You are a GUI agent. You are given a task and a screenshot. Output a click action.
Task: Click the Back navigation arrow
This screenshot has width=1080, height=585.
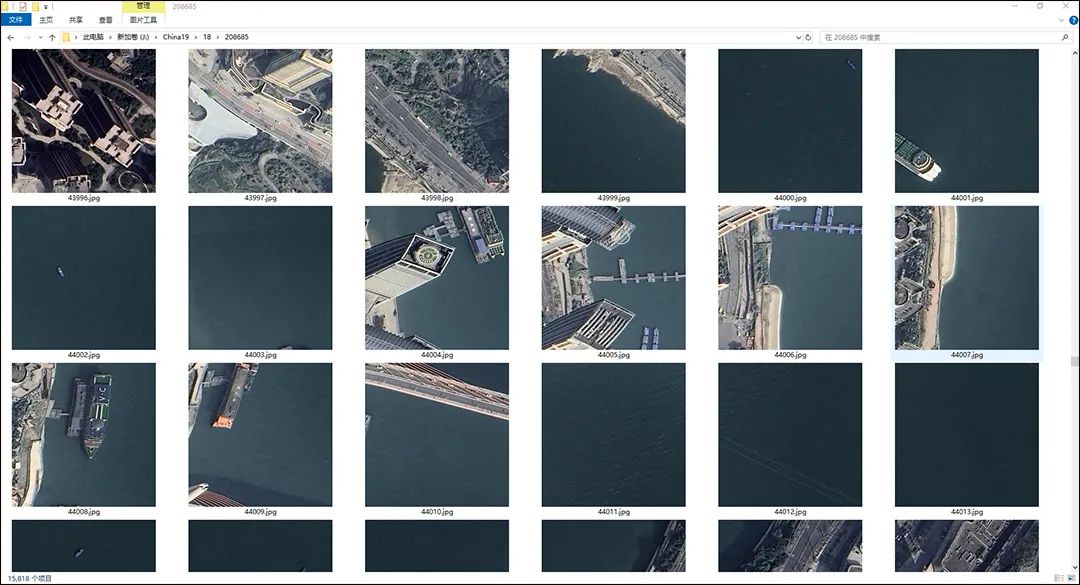10,37
